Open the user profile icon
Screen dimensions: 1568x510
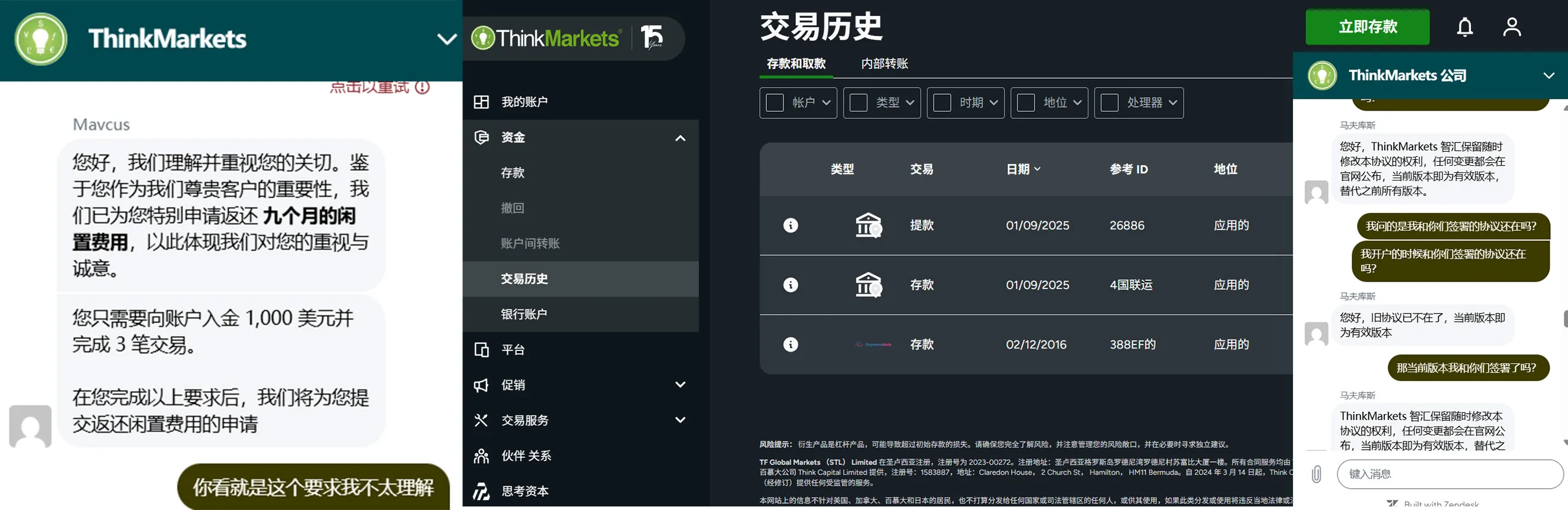[x=1512, y=27]
